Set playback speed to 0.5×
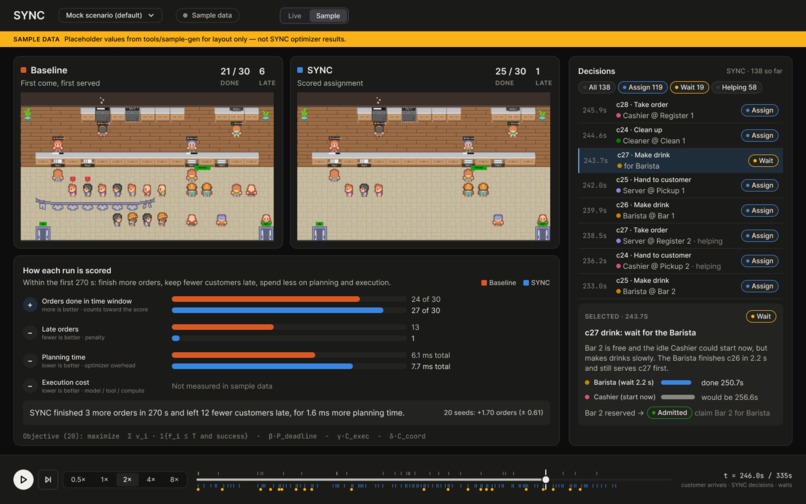Viewport: 806px width, 504px height. pos(78,479)
